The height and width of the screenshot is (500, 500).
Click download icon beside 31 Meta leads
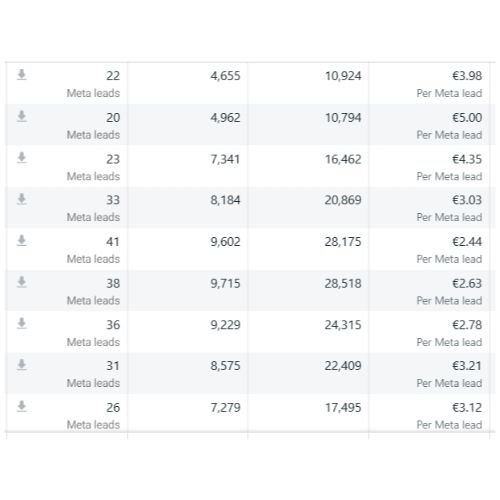click(22, 365)
